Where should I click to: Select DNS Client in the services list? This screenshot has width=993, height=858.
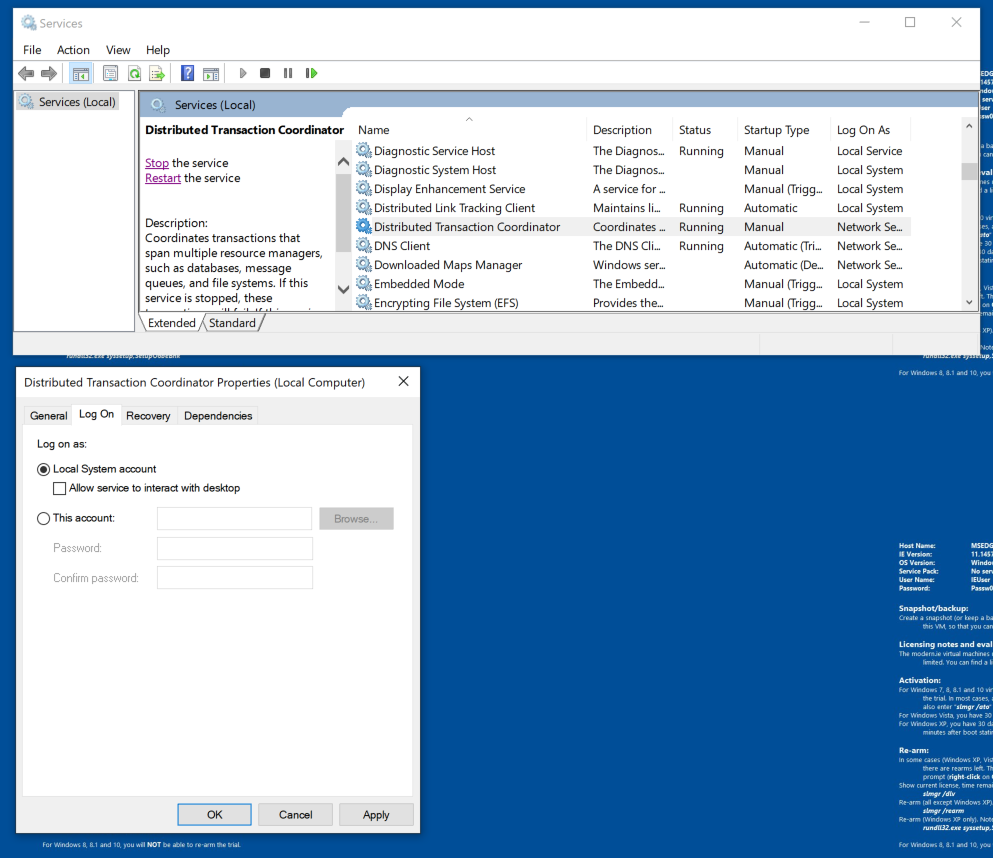coord(402,246)
